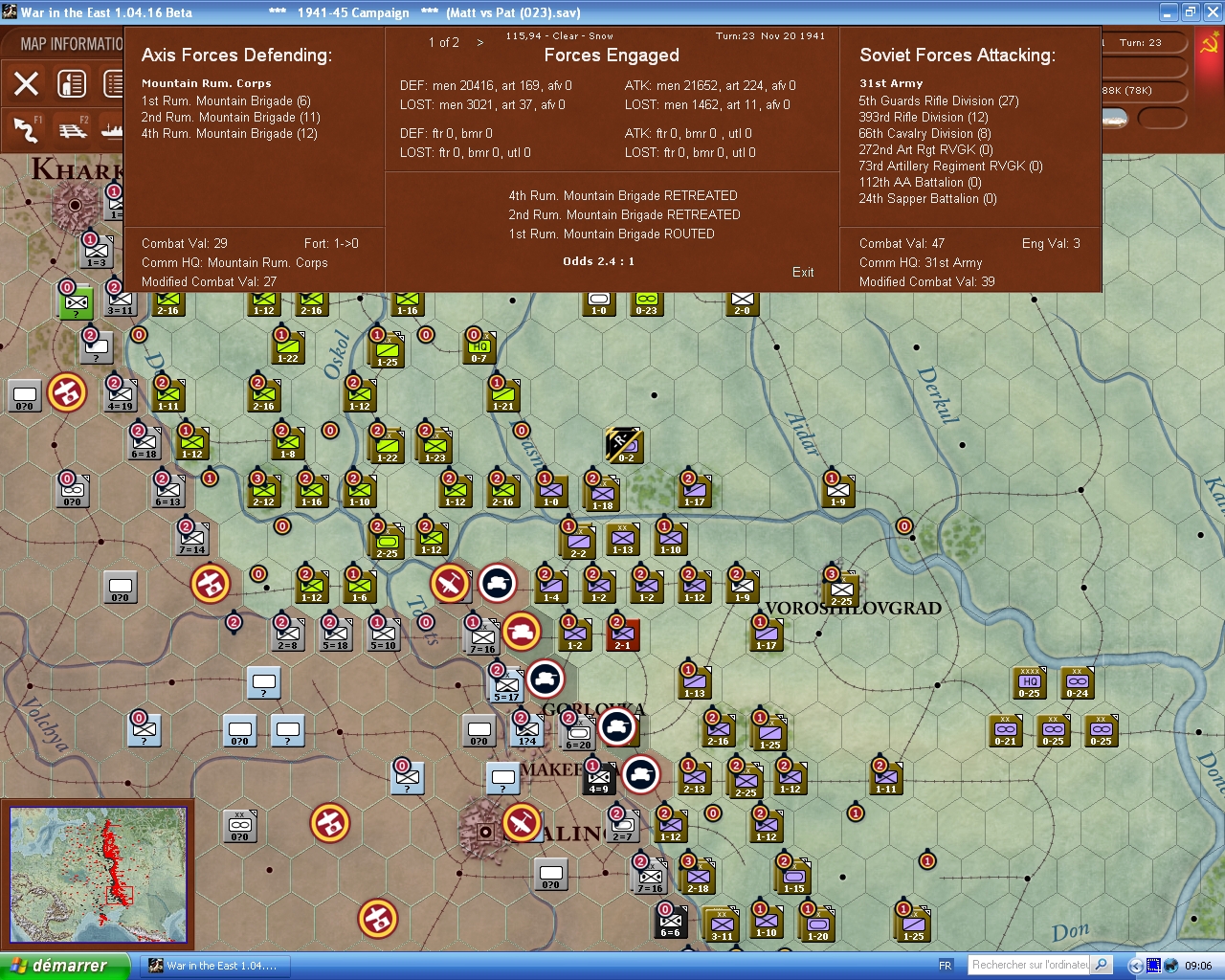Open the MAP INFORMATION tab
1225x980 pixels.
(72, 44)
